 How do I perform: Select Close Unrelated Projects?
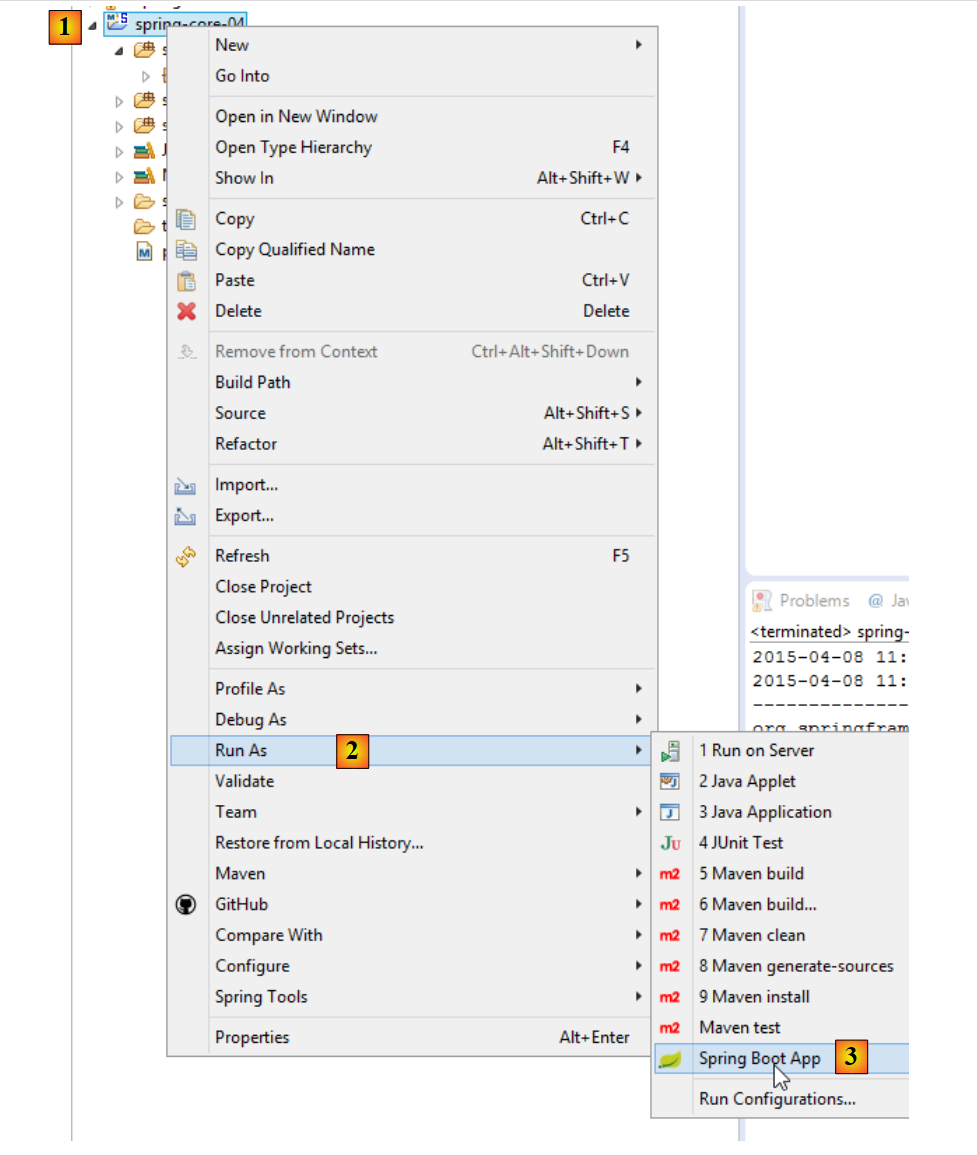[304, 618]
